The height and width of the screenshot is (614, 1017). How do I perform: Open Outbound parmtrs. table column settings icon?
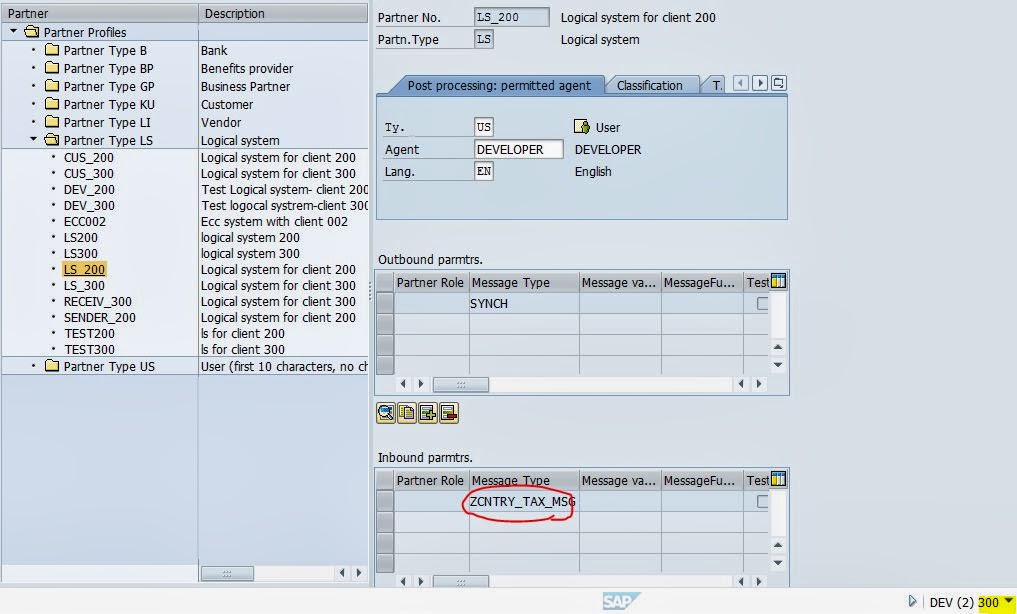point(778,281)
